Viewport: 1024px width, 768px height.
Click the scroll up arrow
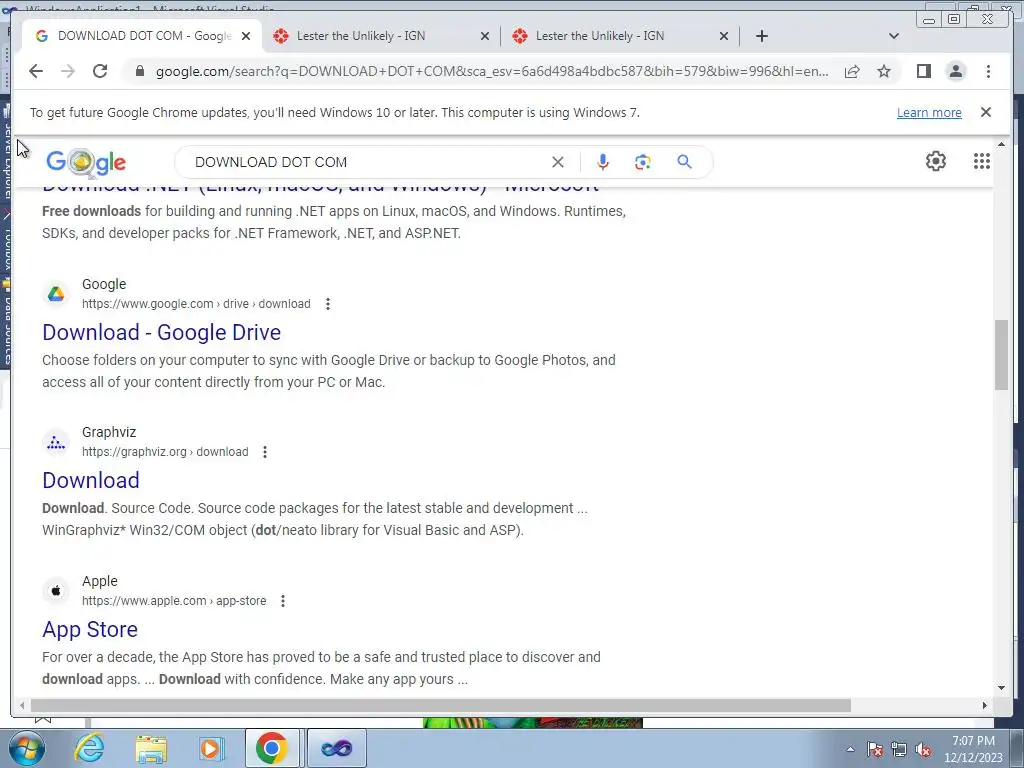point(1002,144)
